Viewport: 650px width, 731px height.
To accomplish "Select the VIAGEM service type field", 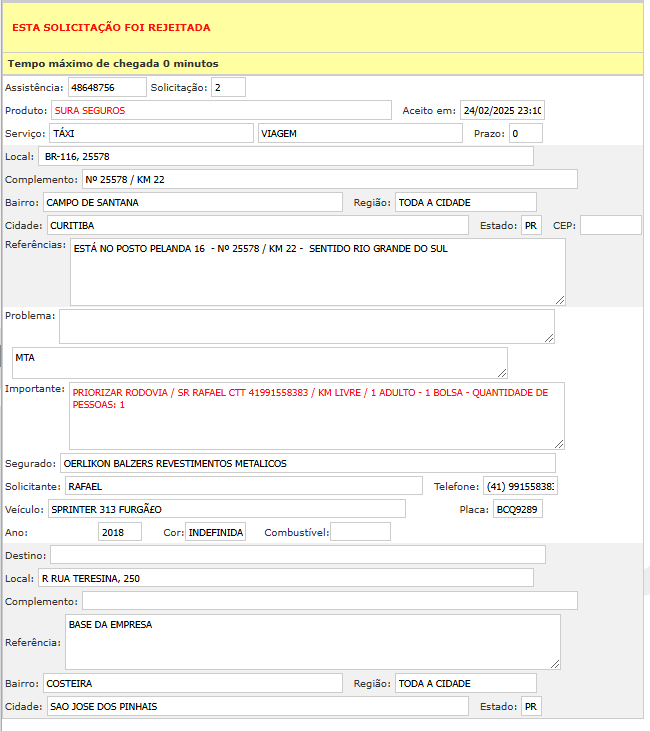I will pos(360,133).
